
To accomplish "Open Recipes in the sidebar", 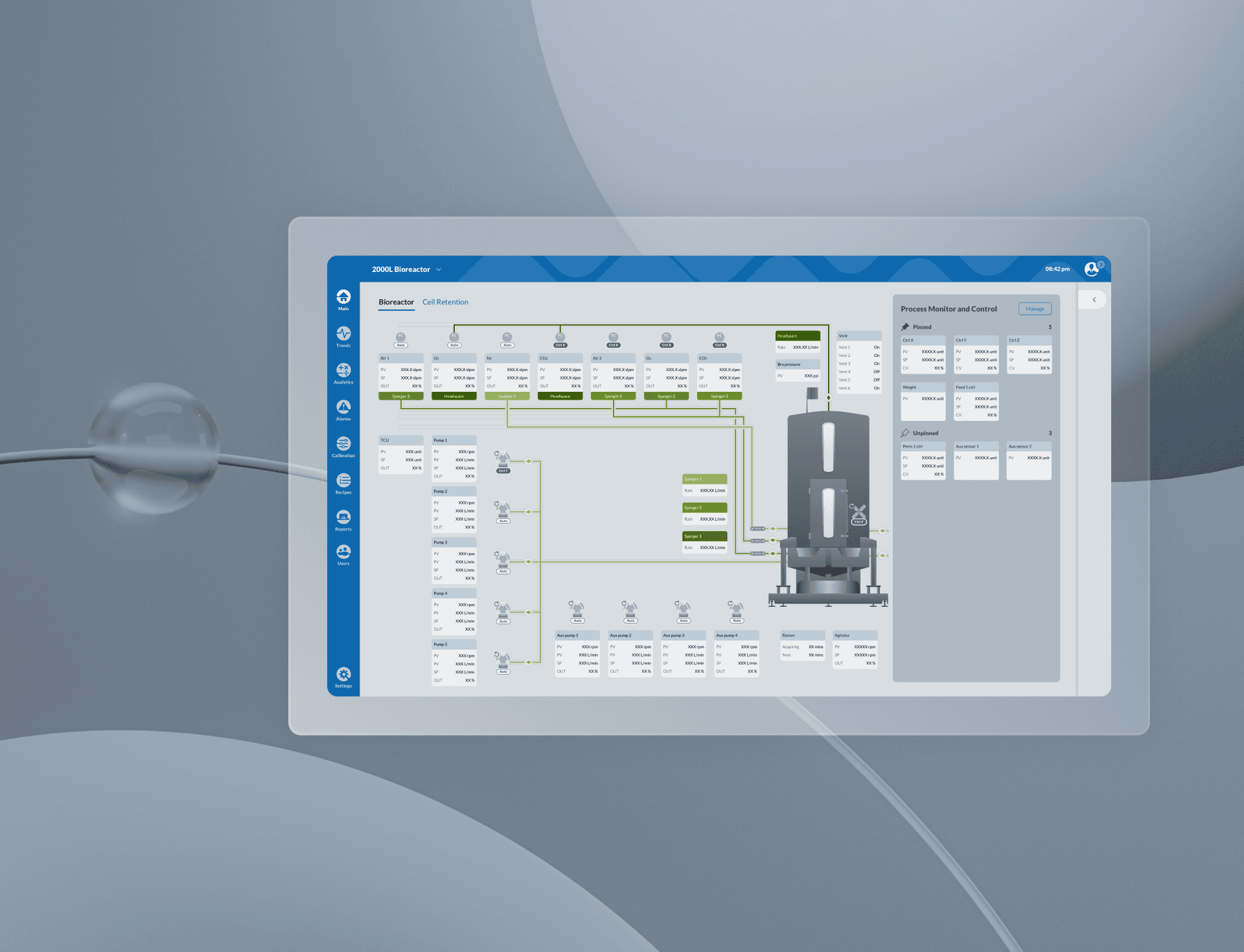I will click(343, 483).
